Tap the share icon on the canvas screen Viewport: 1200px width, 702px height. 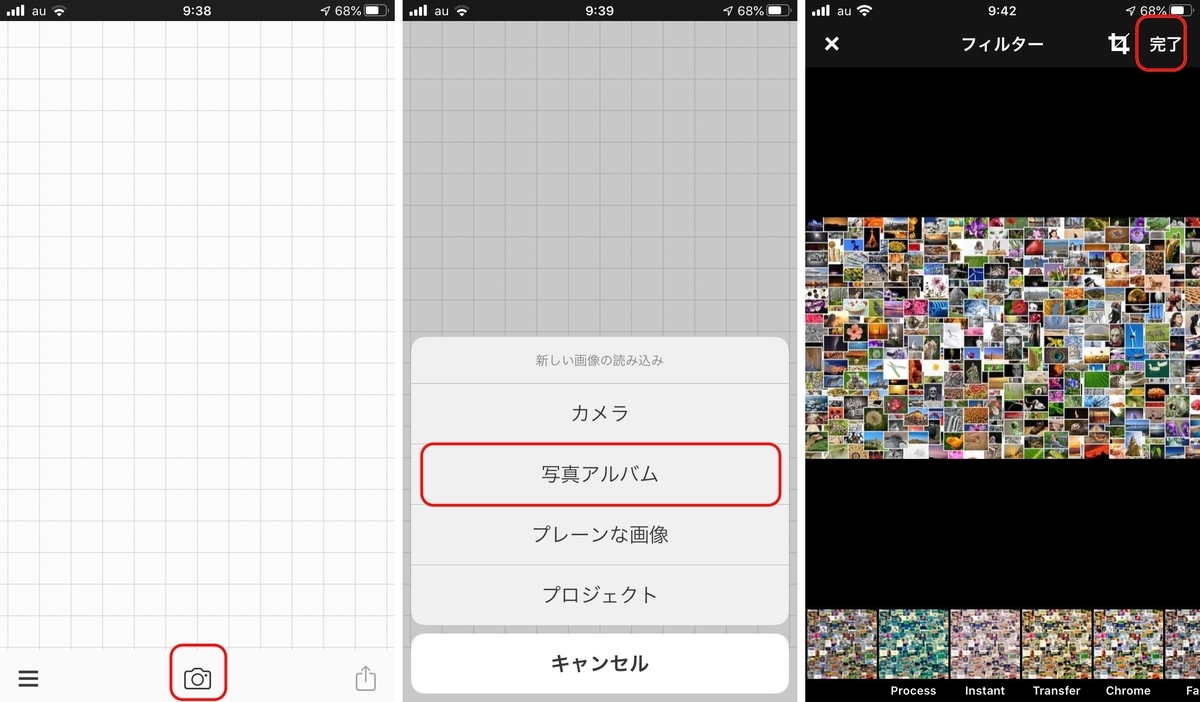365,678
